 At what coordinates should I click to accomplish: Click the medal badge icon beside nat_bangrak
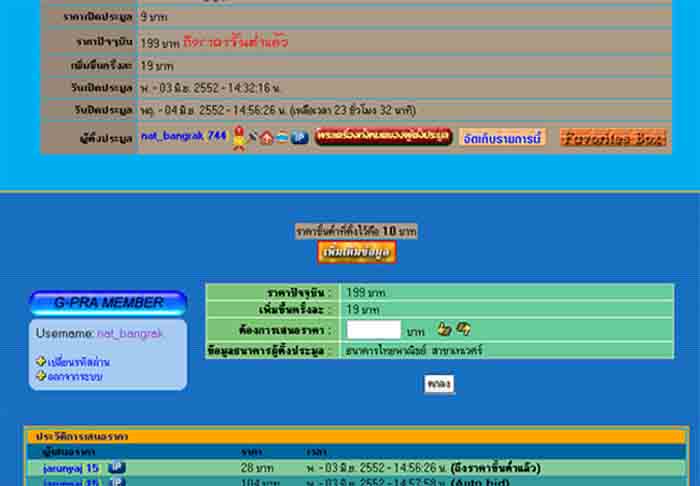(239, 138)
